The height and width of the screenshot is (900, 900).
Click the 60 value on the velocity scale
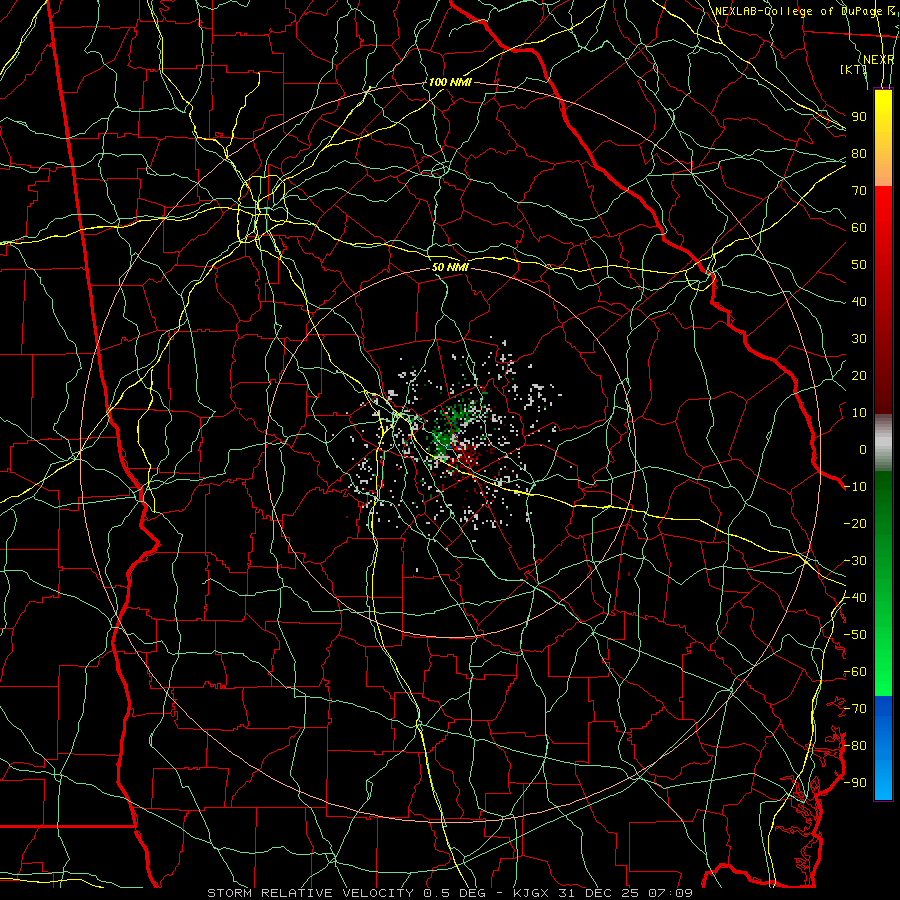pyautogui.click(x=859, y=227)
